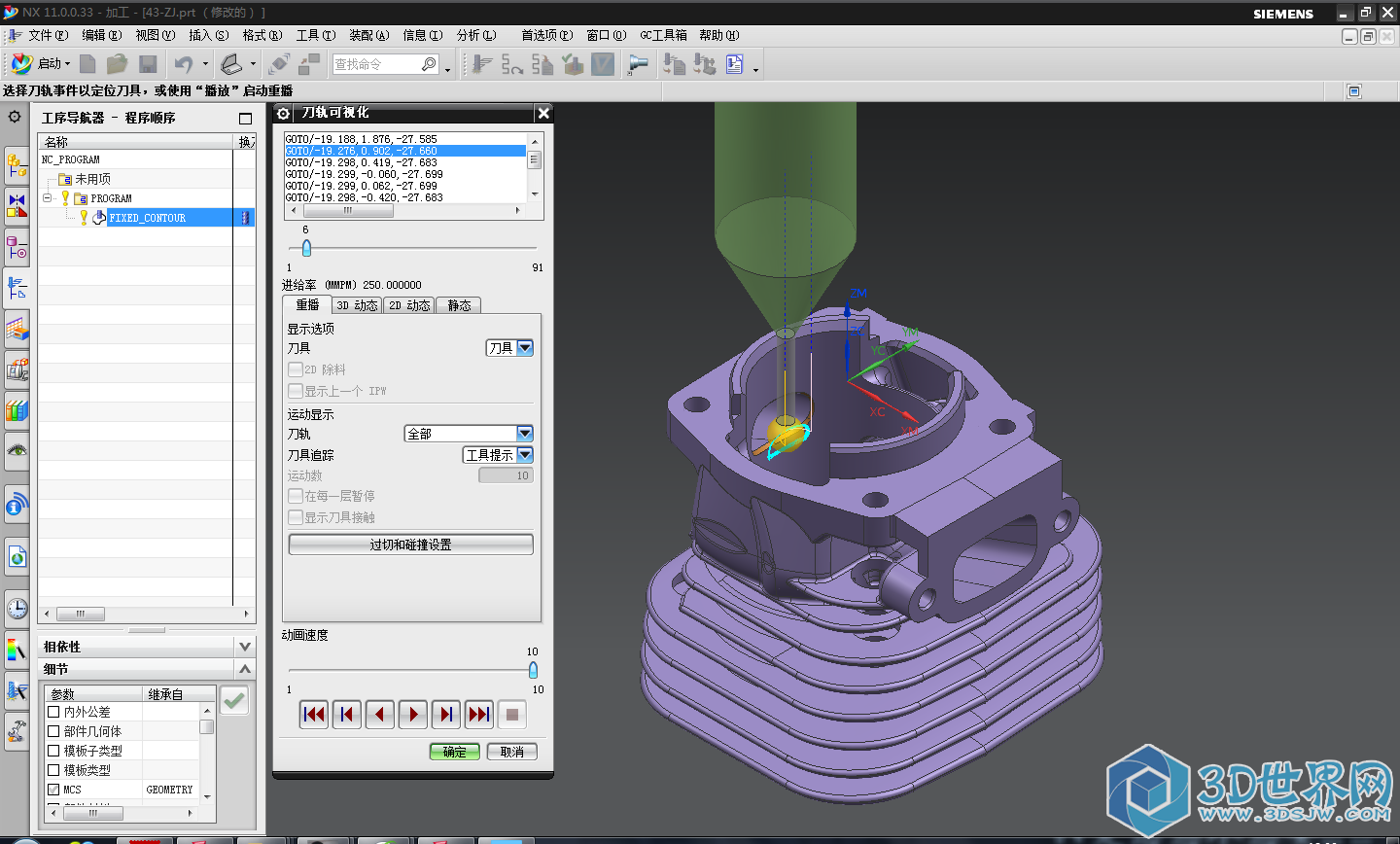This screenshot has width=1400, height=844.
Task: Click the Shop documentation page icon
Action: 734,64
